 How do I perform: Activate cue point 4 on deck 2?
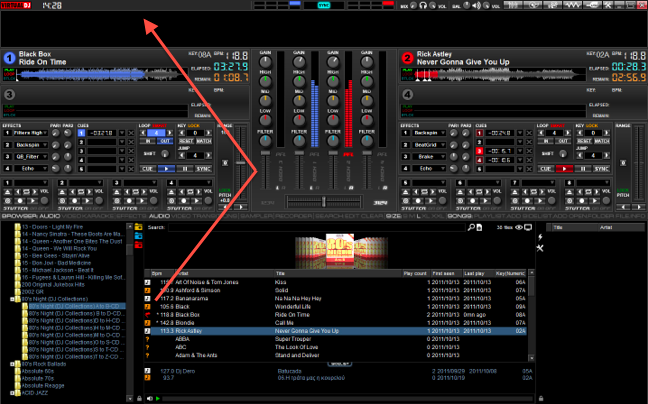tap(479, 160)
